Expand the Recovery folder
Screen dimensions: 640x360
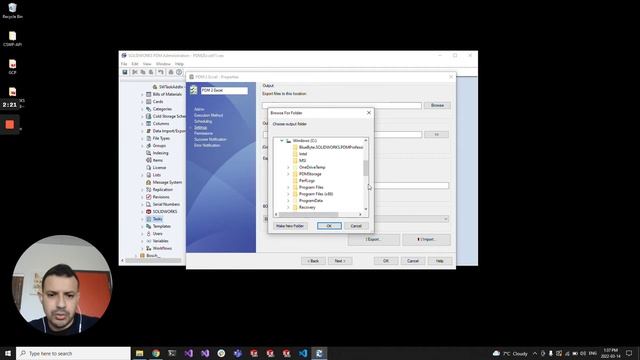(x=288, y=207)
